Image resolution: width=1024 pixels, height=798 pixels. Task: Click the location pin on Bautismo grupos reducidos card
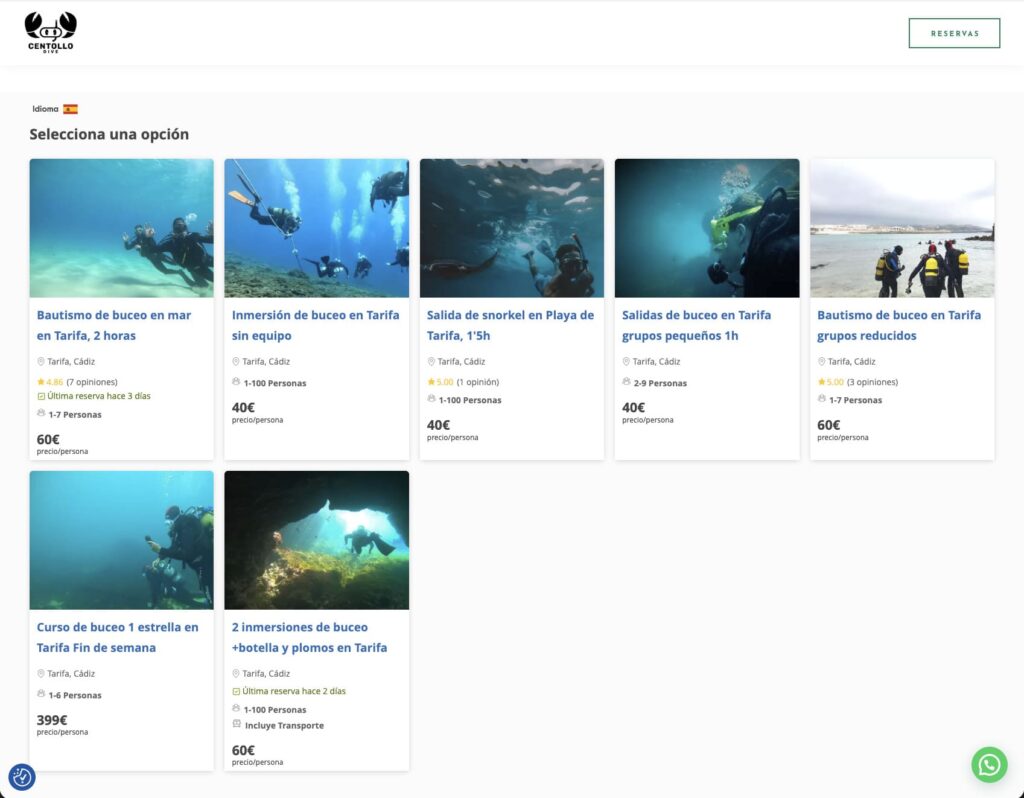821,361
